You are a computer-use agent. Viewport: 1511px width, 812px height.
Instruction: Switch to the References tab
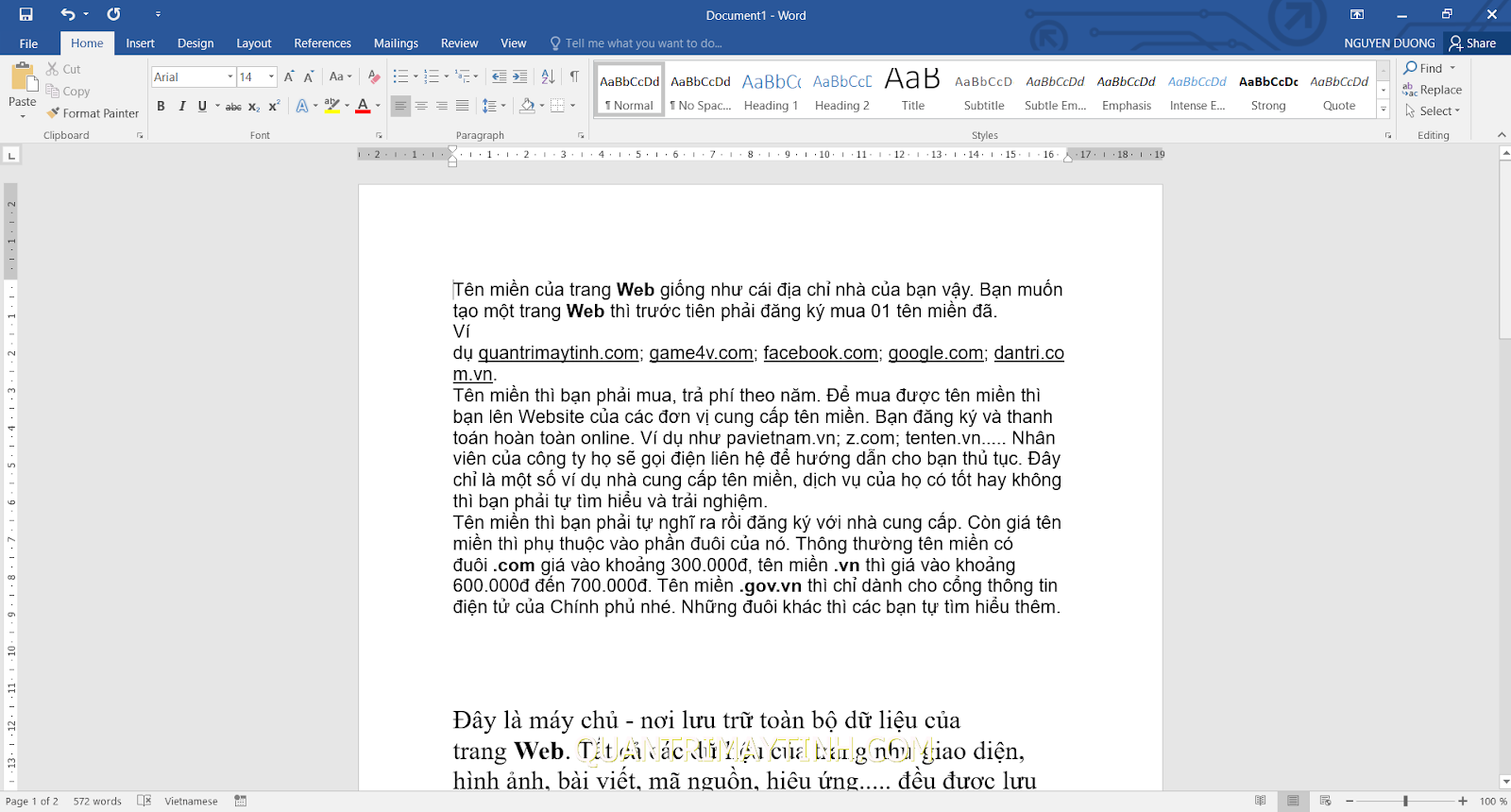click(x=322, y=43)
